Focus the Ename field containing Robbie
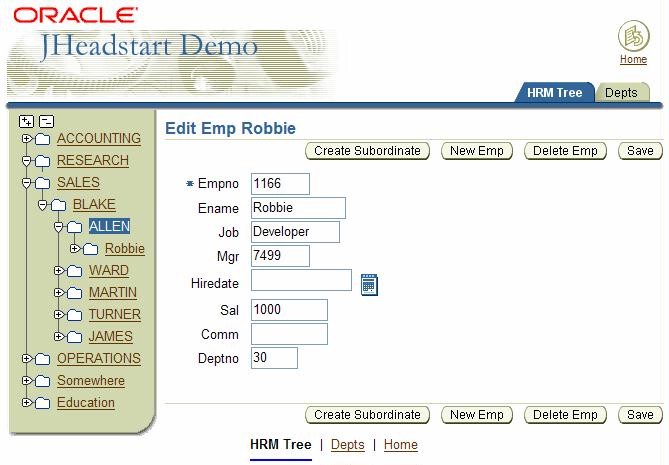Viewport: 669px width, 465px height. [298, 208]
